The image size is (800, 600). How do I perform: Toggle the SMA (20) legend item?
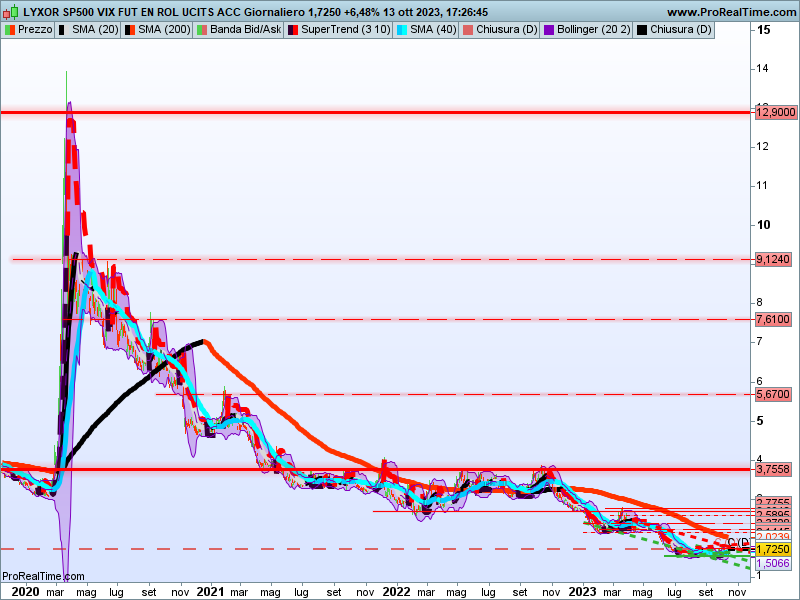pos(88,30)
